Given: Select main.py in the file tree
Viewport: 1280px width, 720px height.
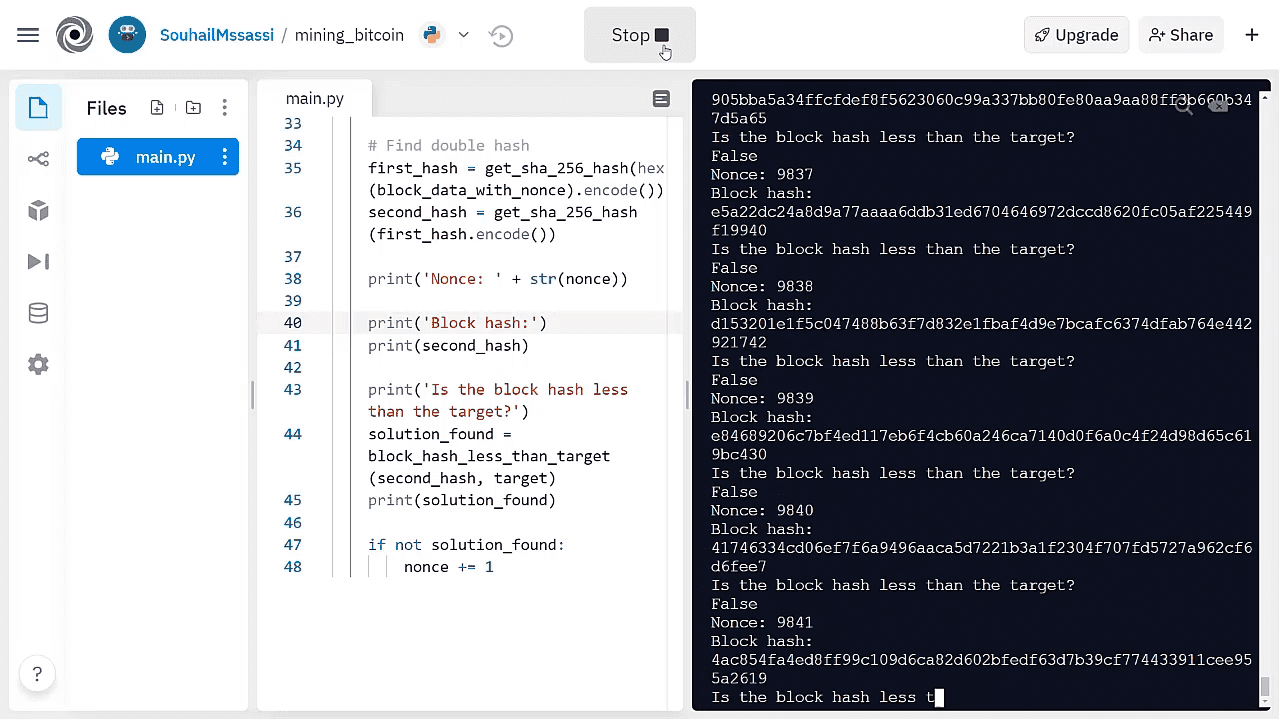Looking at the screenshot, I should 158,157.
